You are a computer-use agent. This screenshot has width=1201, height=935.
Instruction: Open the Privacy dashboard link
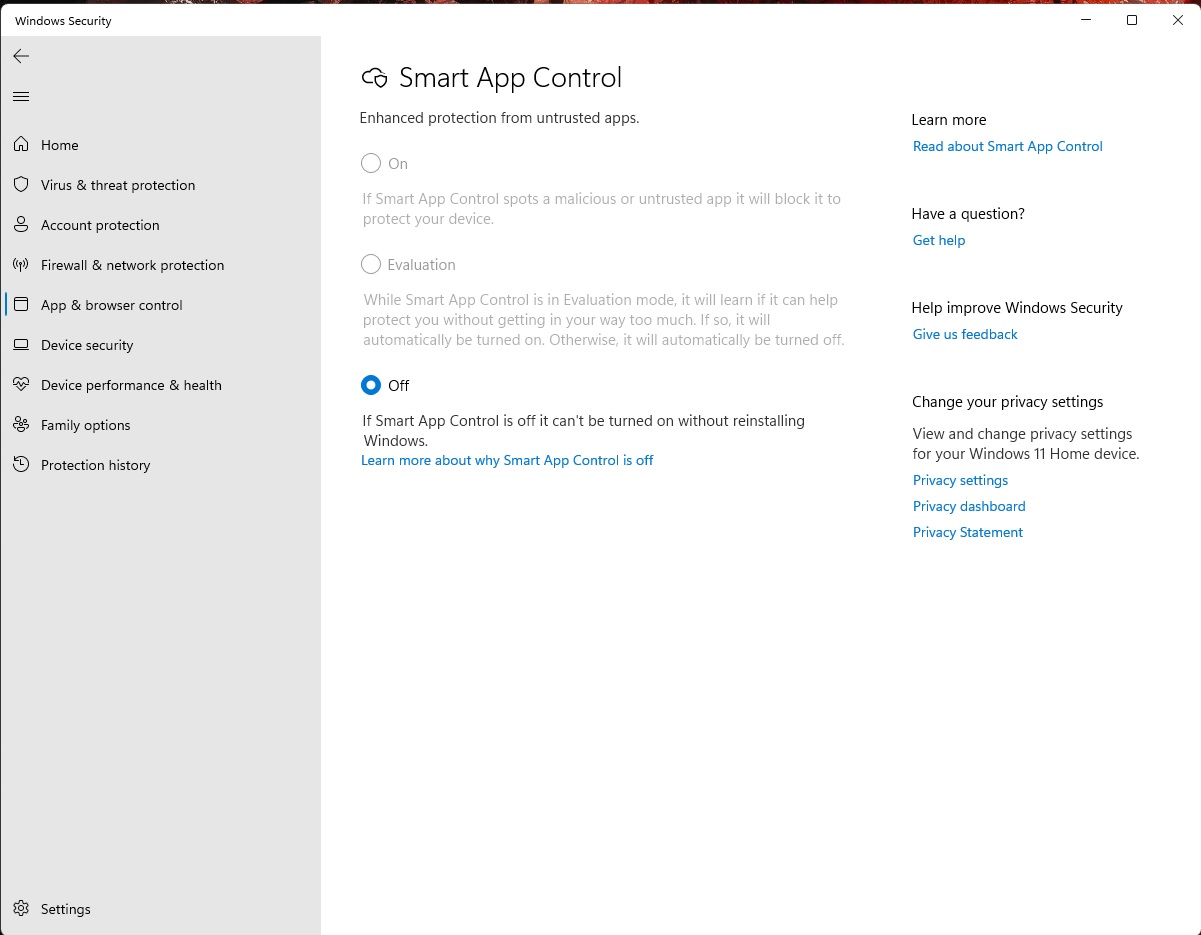pos(968,506)
